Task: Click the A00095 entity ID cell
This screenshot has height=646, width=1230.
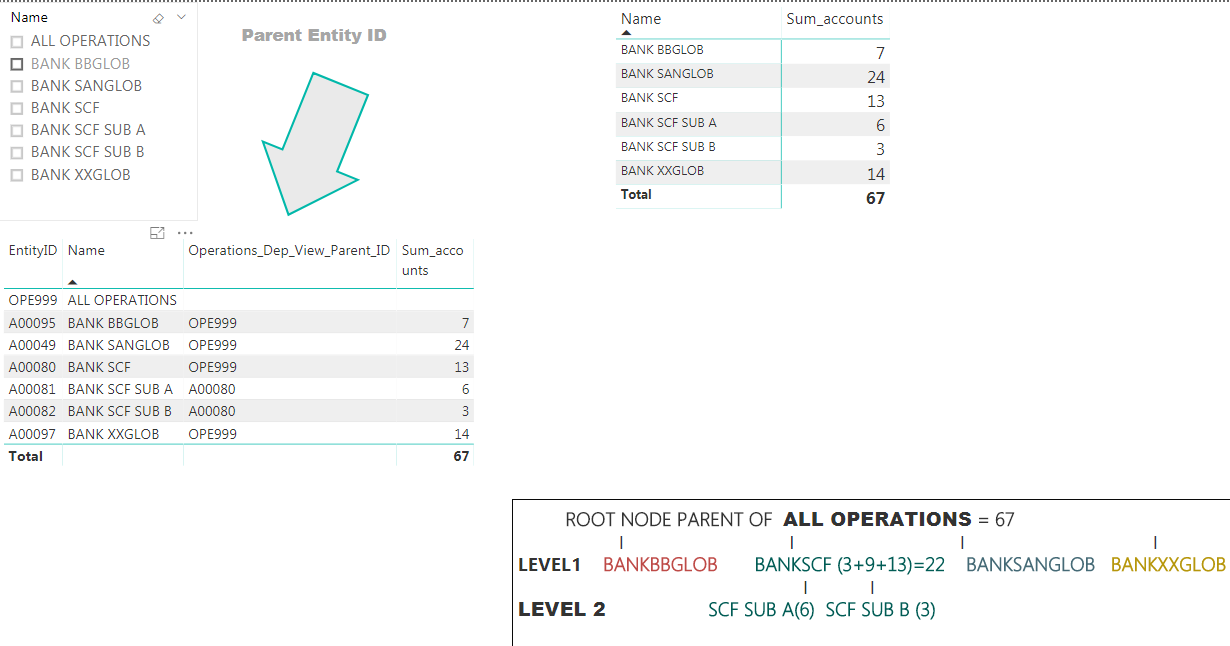Action: (x=31, y=323)
